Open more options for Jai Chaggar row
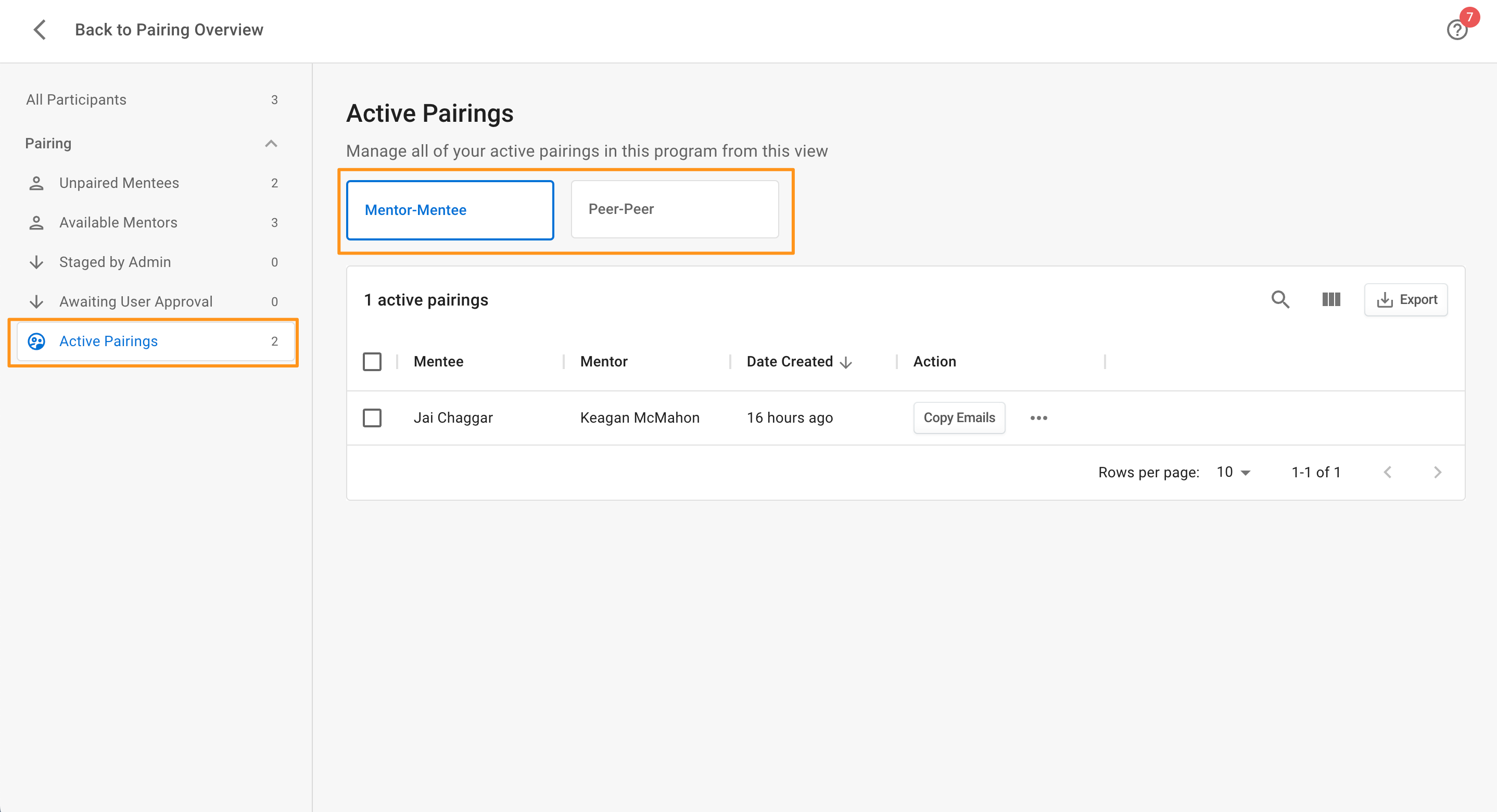Viewport: 1497px width, 812px height. coord(1038,418)
